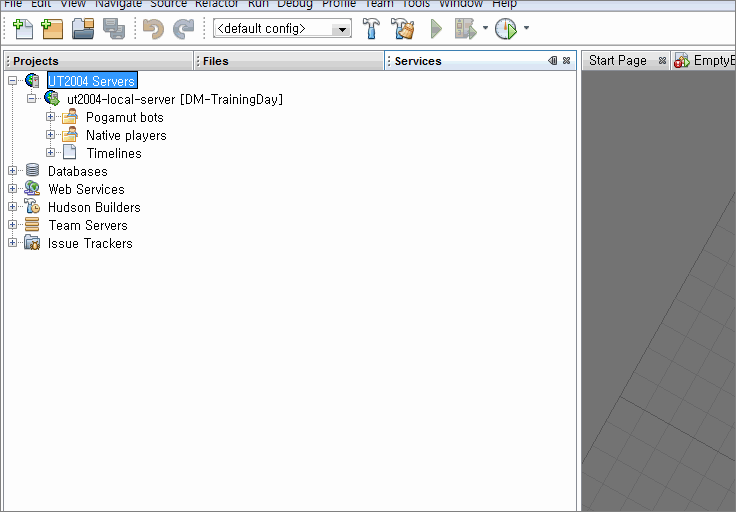
Task: Click the New Project toolbar icon
Action: [52, 29]
